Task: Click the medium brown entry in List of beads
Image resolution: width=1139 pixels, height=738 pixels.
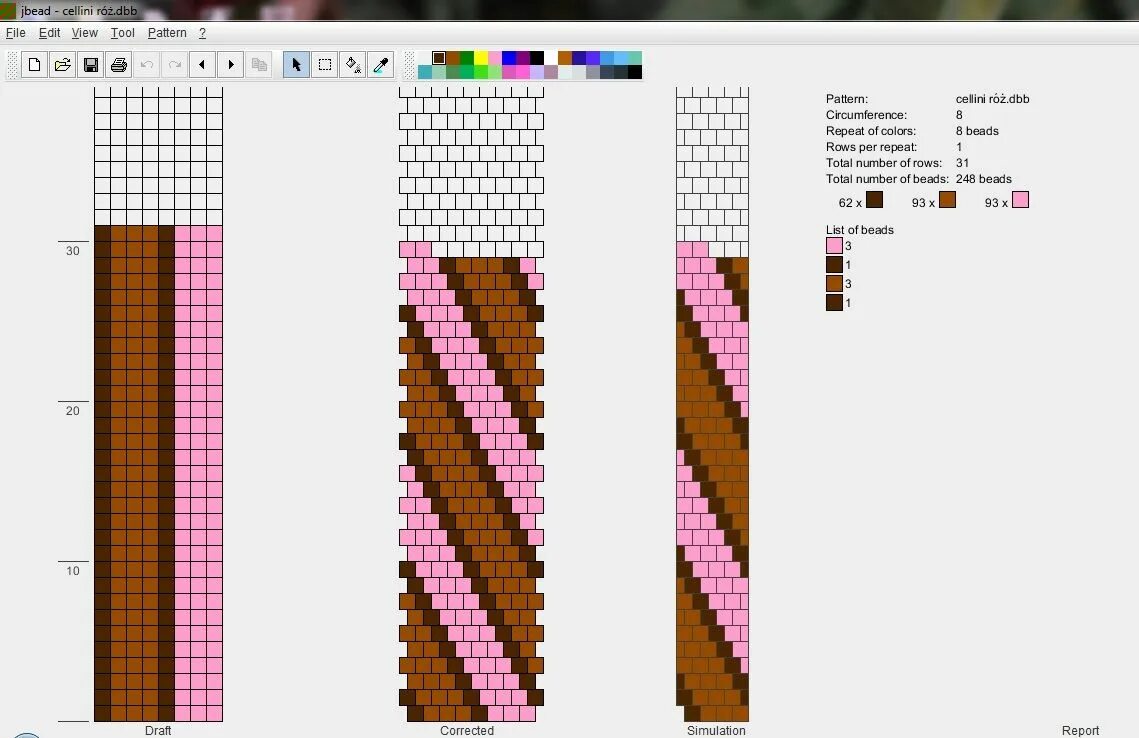Action: (834, 283)
